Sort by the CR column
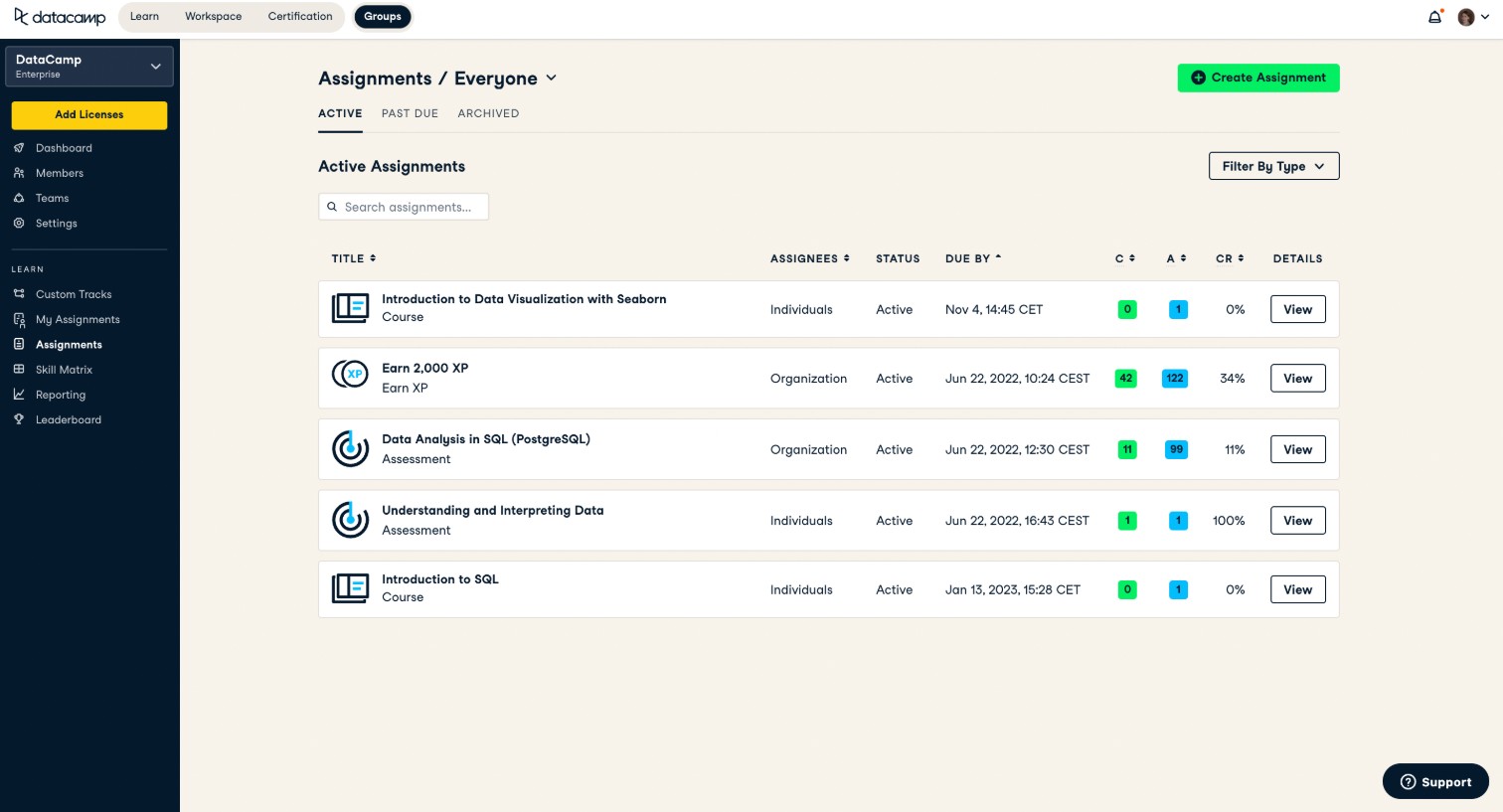1503x812 pixels. pos(1230,258)
